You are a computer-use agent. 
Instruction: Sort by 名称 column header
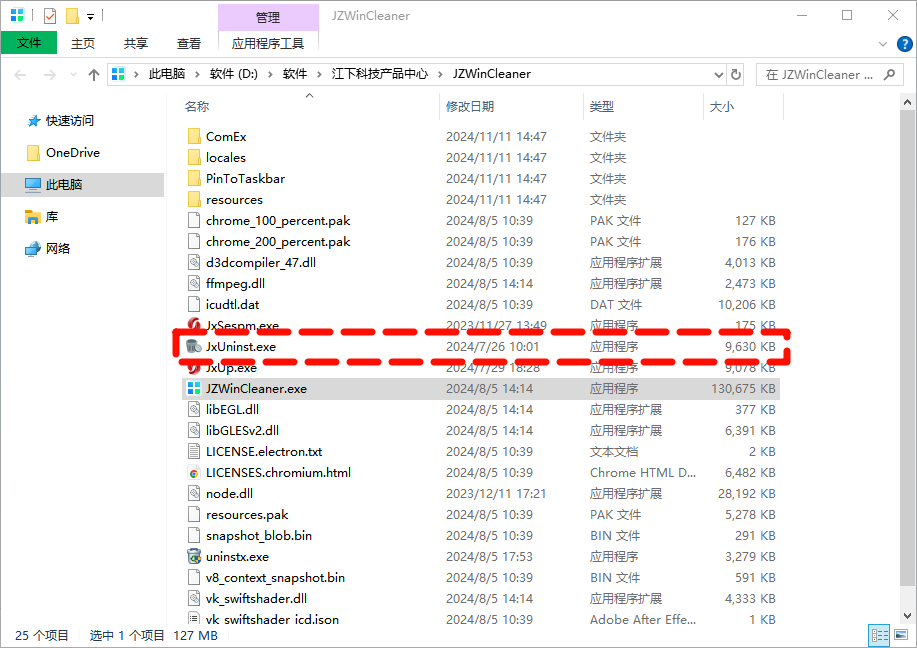(196, 106)
